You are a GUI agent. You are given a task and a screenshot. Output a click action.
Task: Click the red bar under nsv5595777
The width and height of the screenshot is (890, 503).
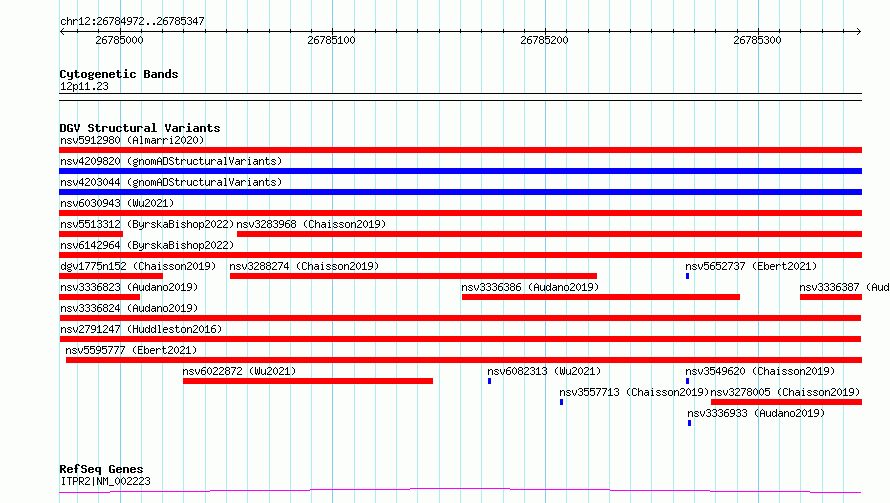(464, 360)
